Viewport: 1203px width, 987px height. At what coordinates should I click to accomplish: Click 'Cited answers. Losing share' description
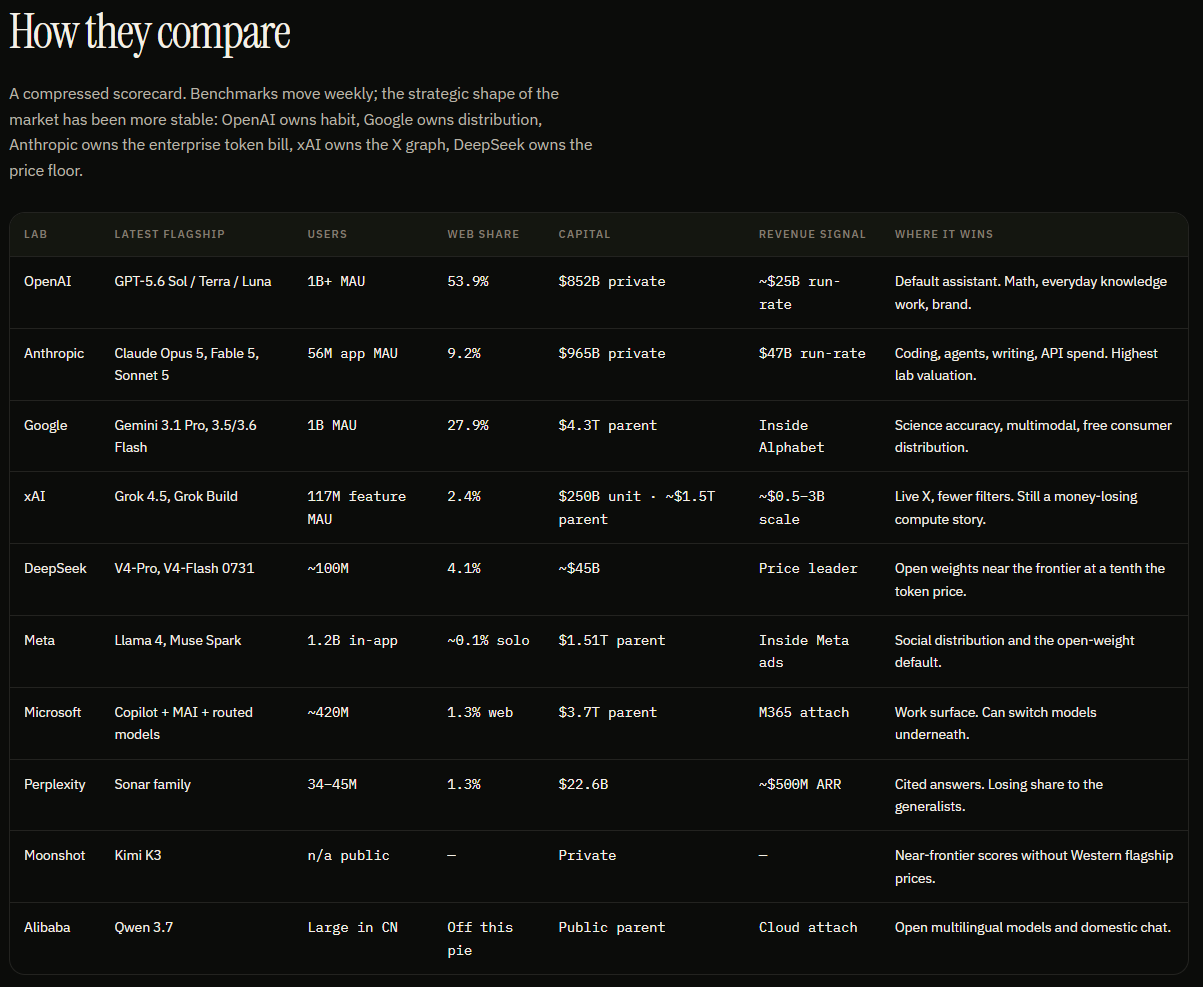pyautogui.click(x=999, y=795)
